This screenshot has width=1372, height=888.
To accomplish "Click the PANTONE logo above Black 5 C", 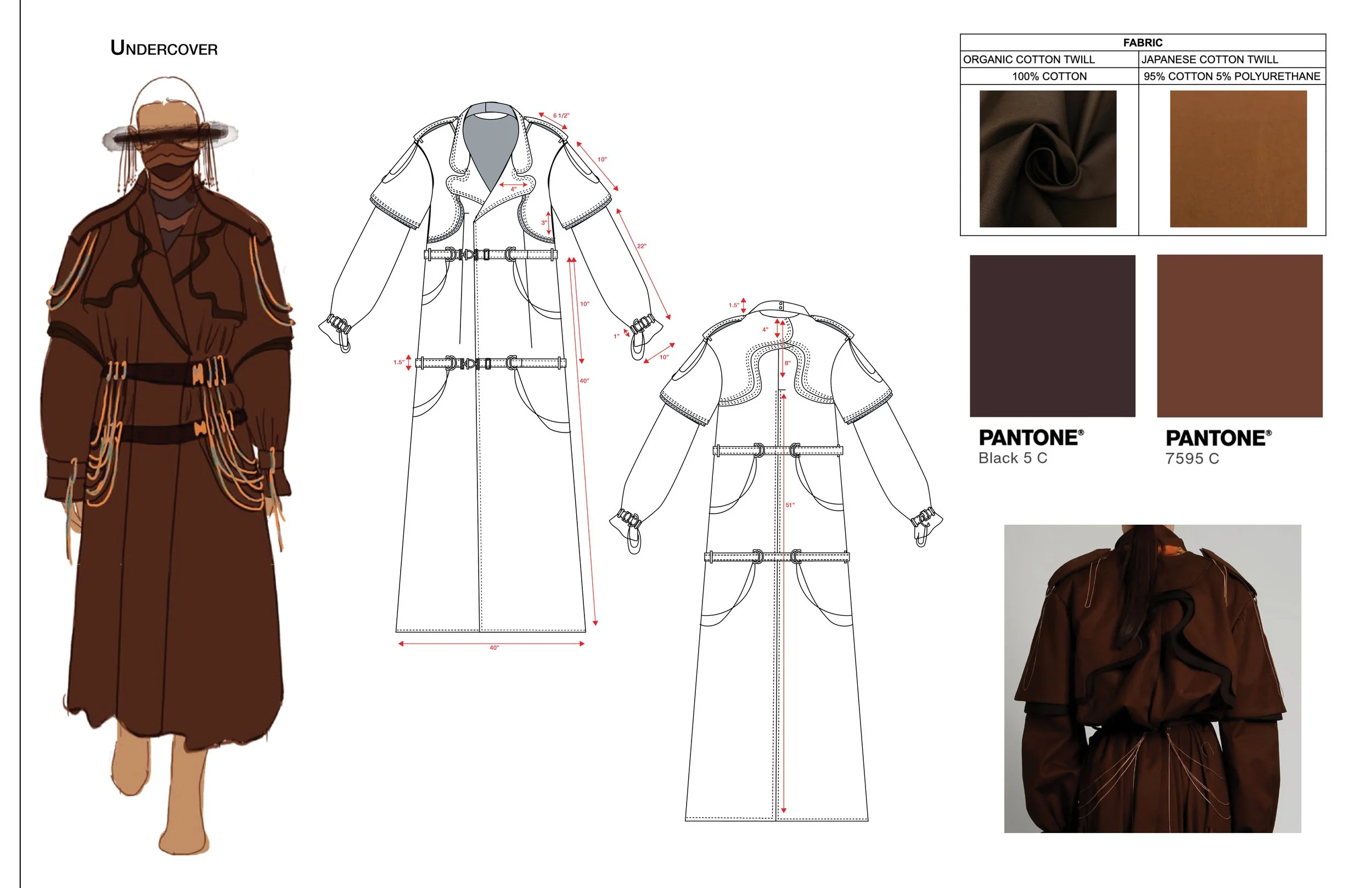I will [1031, 437].
